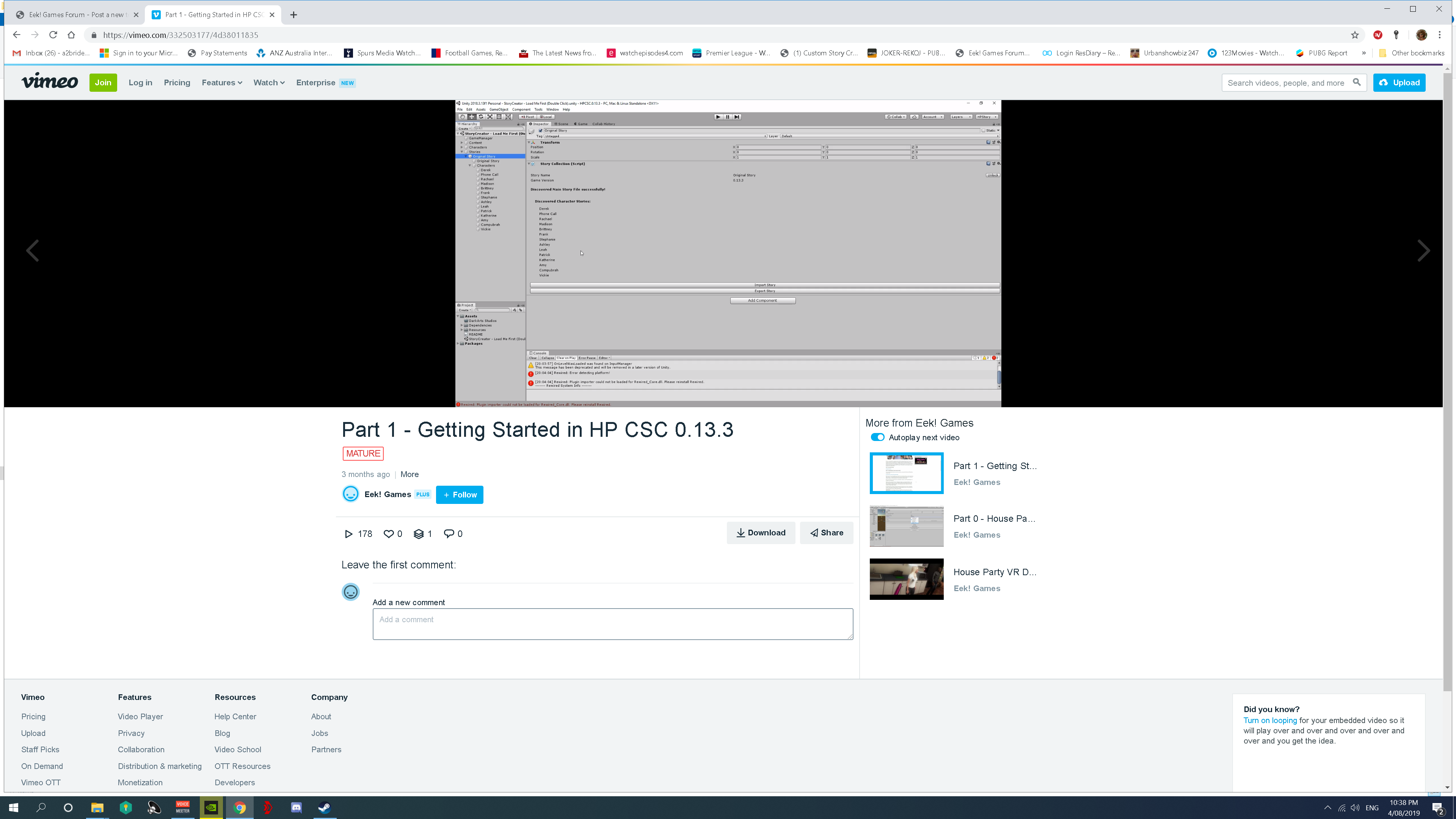Add video to a collection via stack icon

419,533
